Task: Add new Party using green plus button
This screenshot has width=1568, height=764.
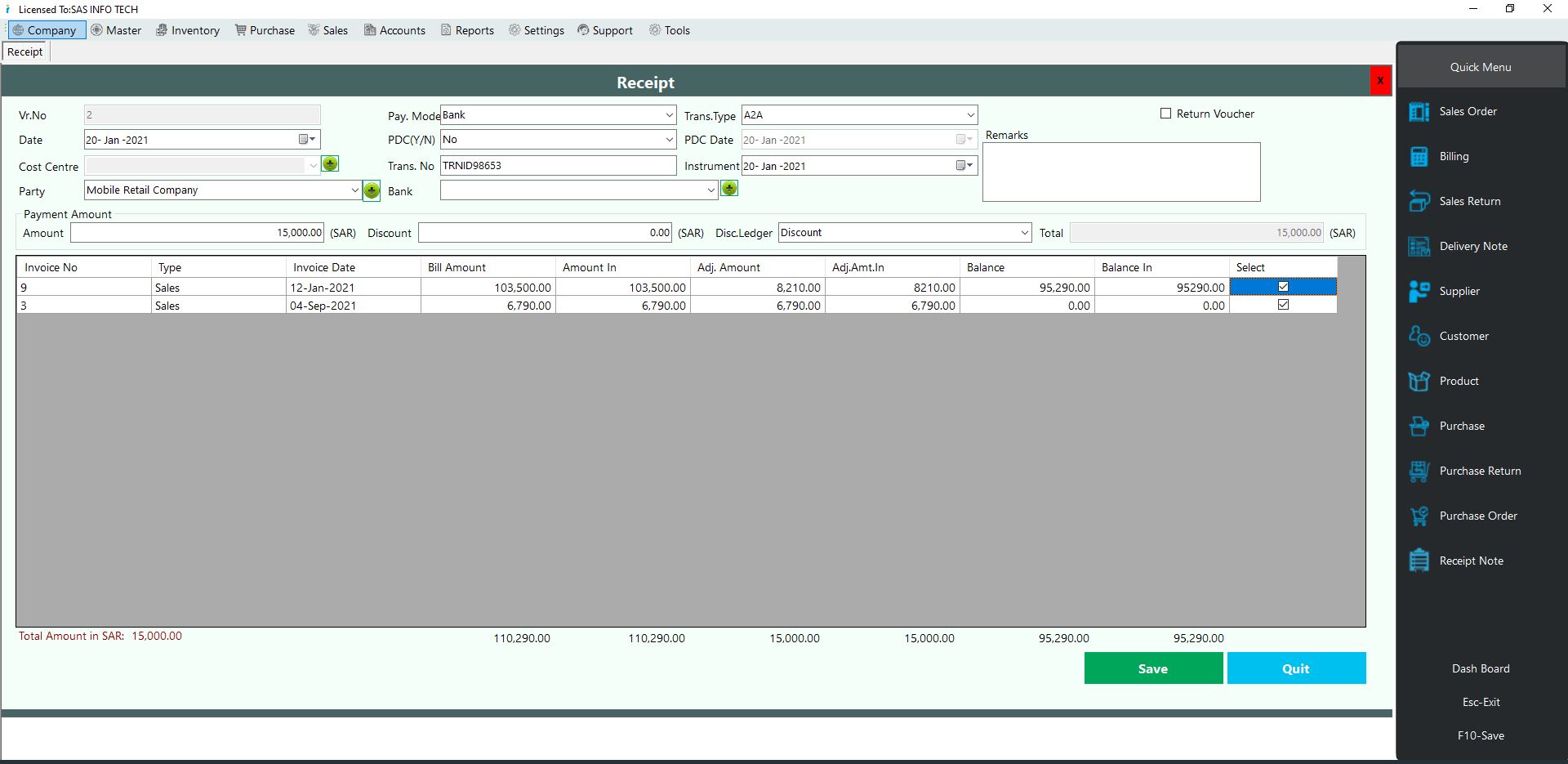Action: (372, 190)
